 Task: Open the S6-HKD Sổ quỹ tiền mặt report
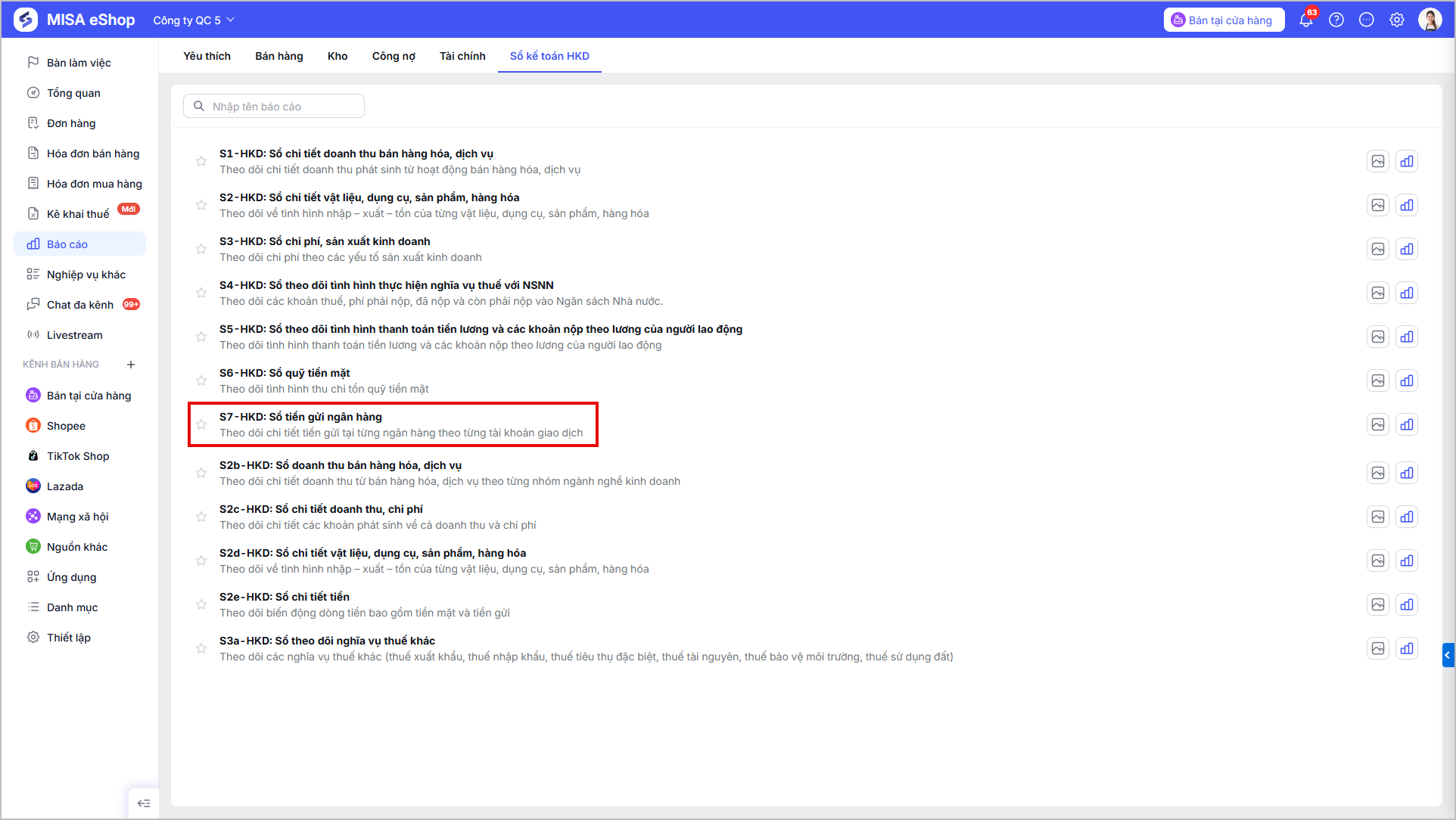285,373
